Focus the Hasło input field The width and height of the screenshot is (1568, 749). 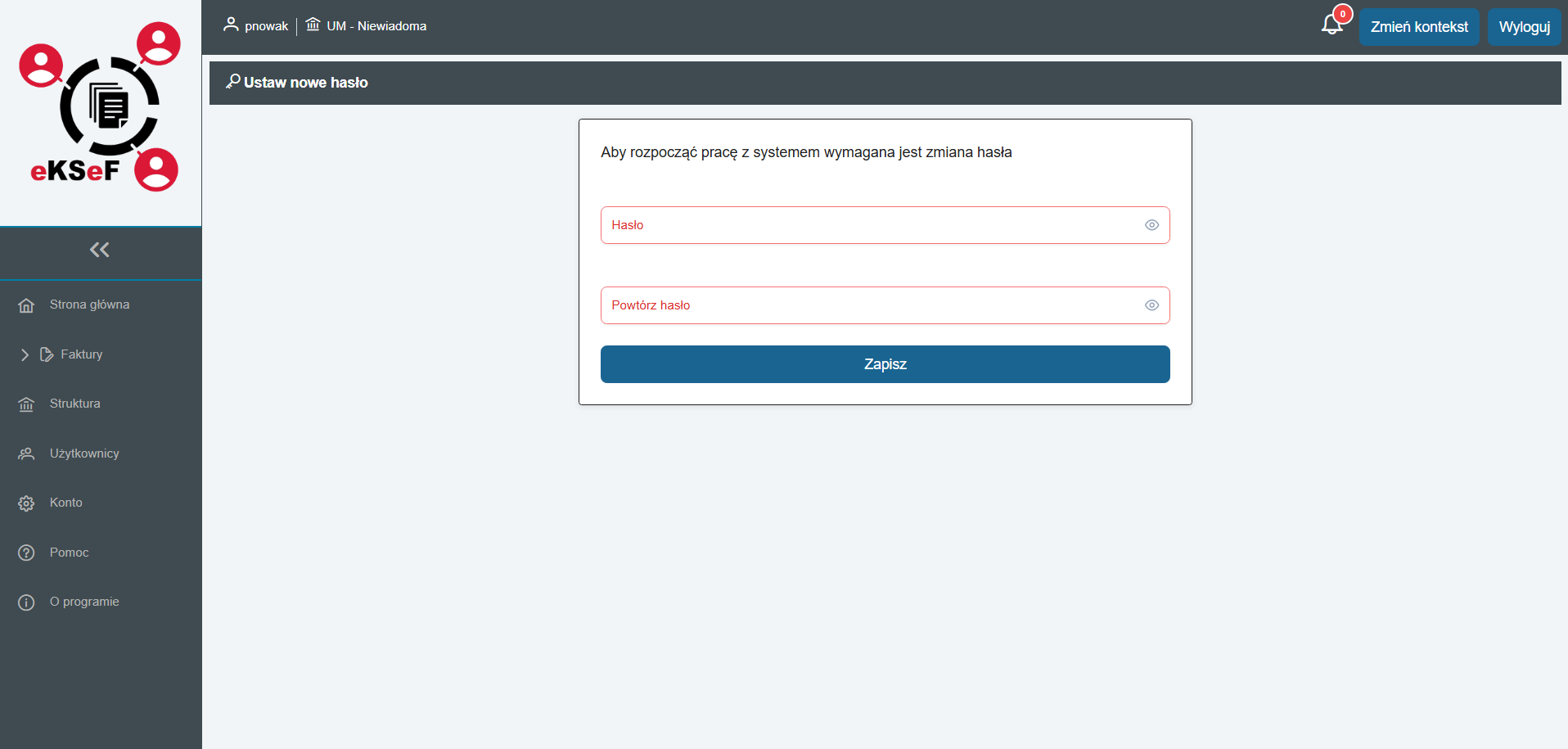tap(867, 225)
